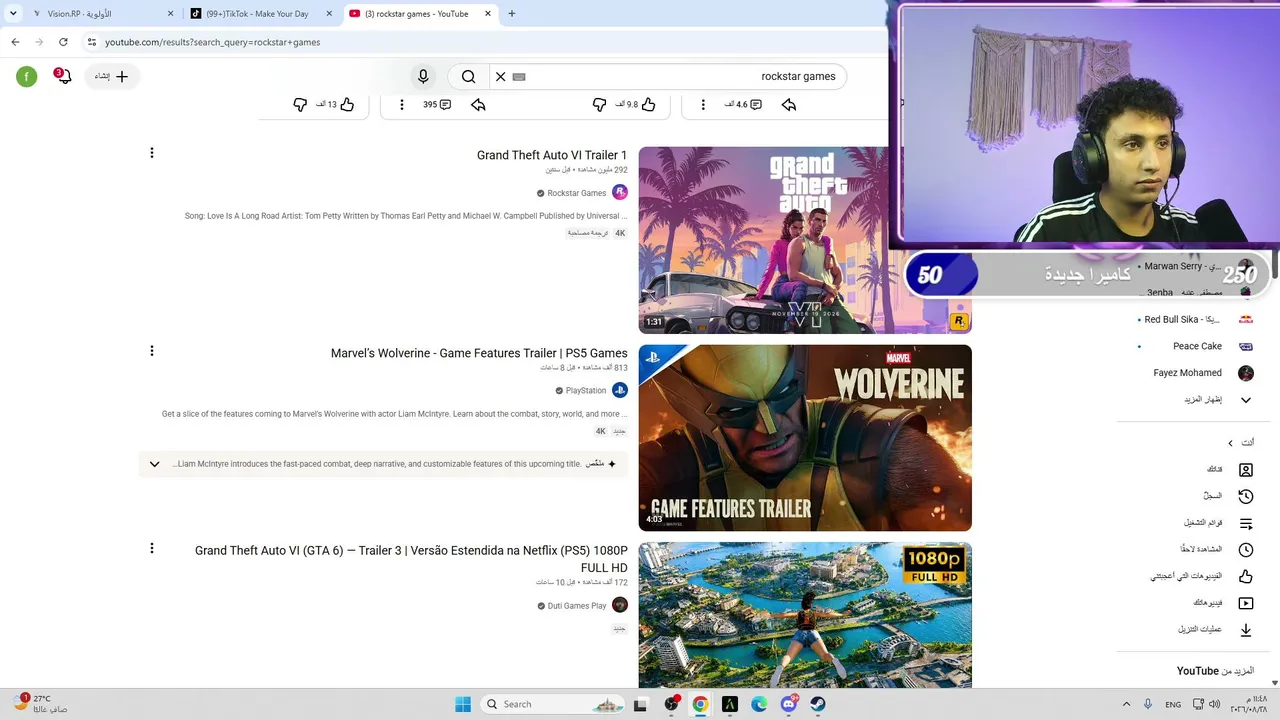Clear the rockstar games search query
The image size is (1280, 720).
pyautogui.click(x=500, y=77)
